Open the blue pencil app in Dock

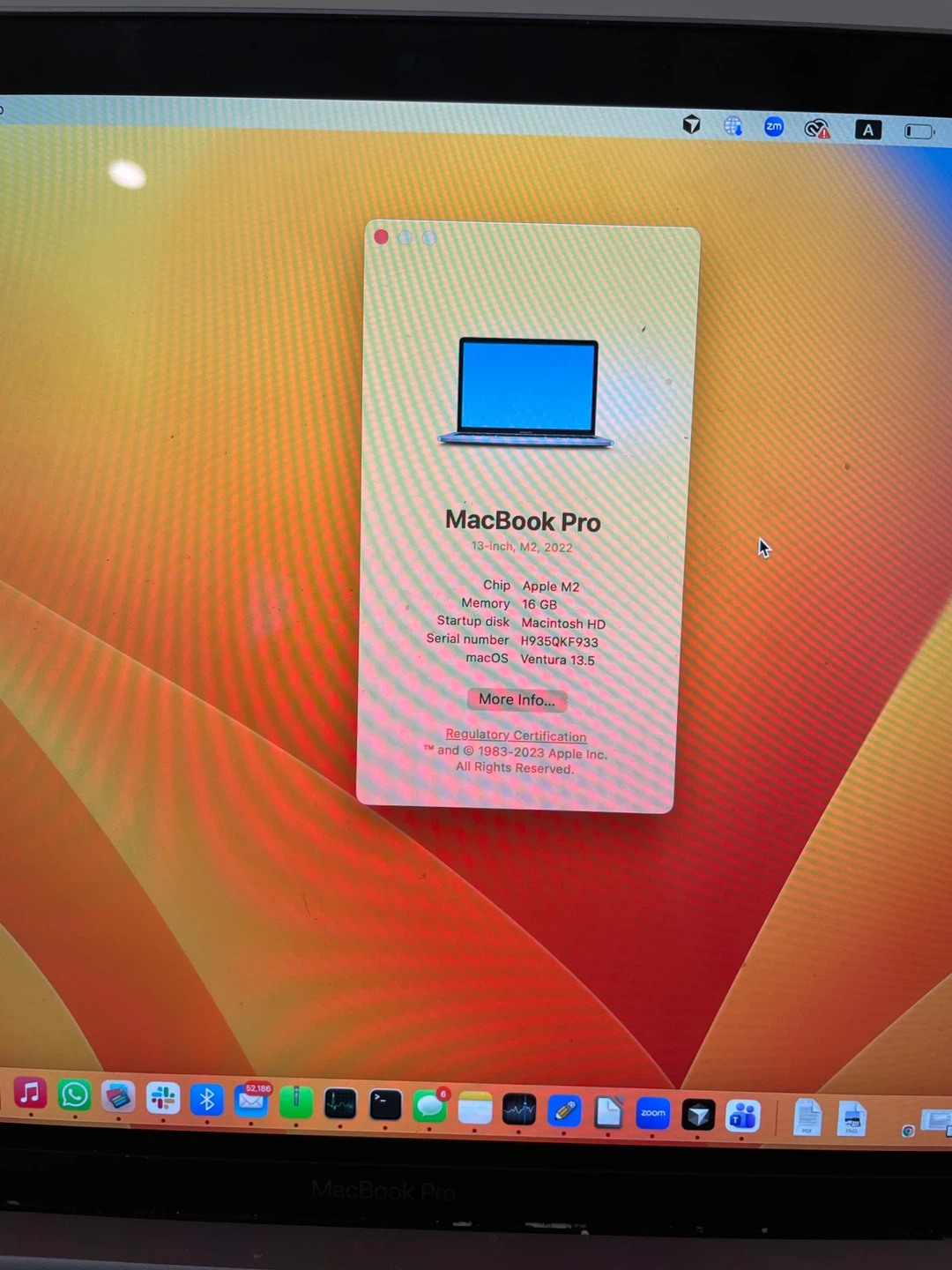(x=564, y=1111)
